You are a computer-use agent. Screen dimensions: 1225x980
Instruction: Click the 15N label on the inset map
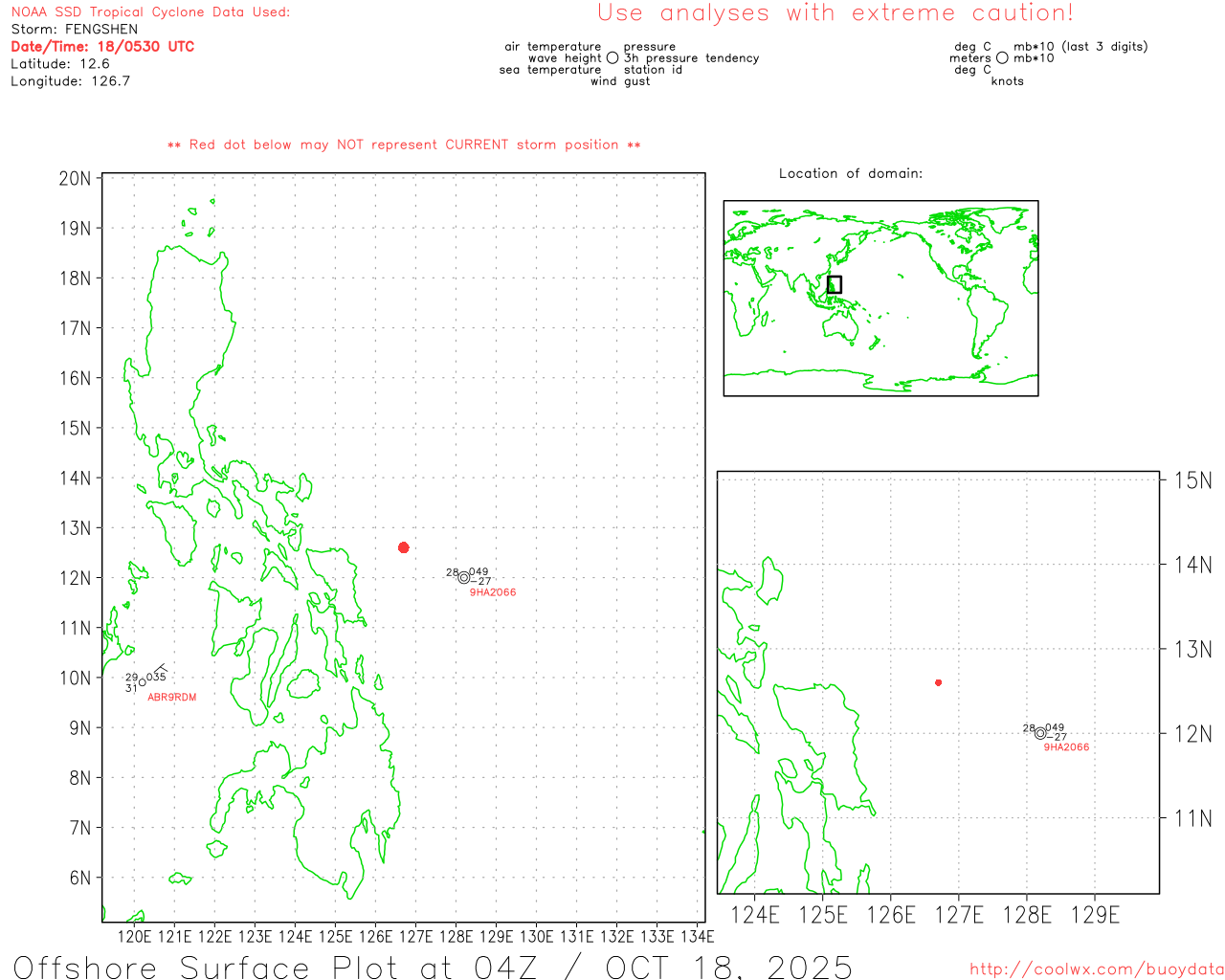pyautogui.click(x=1192, y=480)
